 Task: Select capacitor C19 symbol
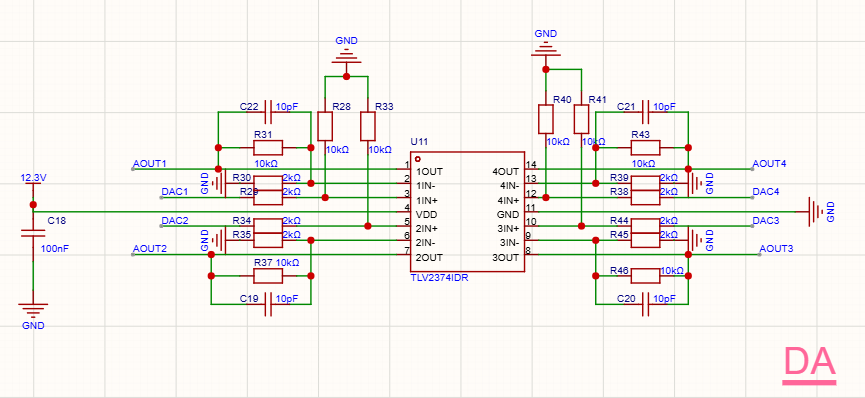point(268,304)
